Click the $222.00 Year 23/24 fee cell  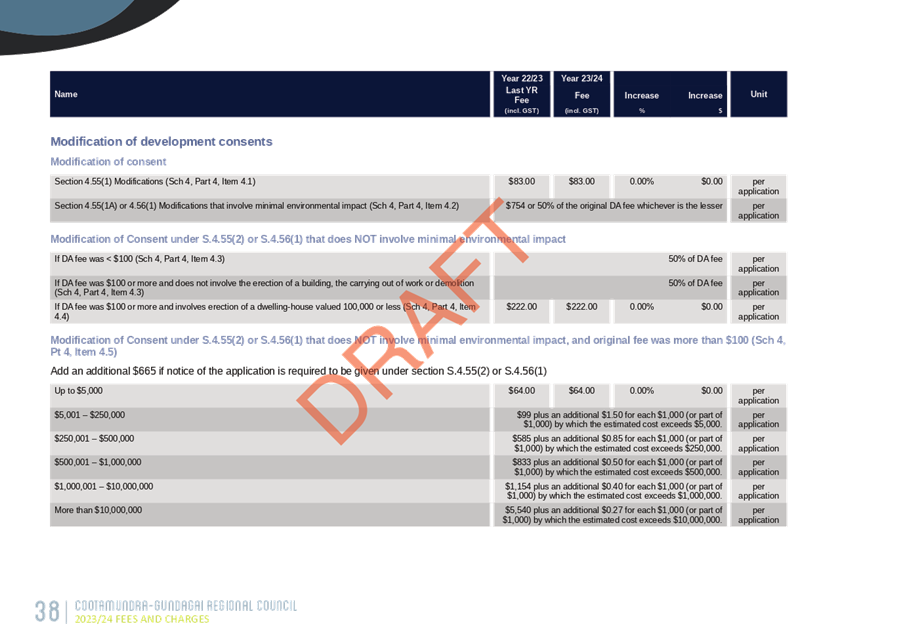click(582, 307)
